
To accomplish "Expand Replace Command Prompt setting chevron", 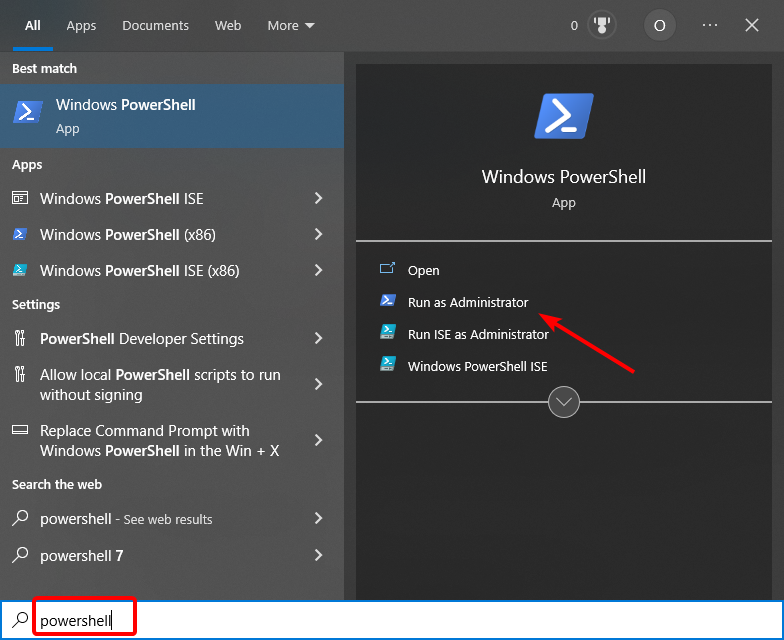I will coord(318,440).
